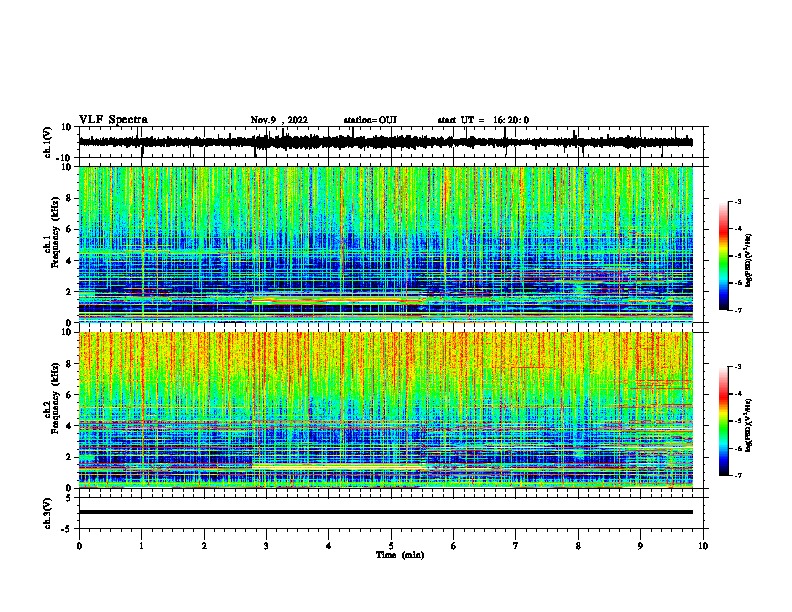Click the "Time (min)" x-axis label
Image resolution: width=792 pixels, height=612 pixels.
(400, 555)
